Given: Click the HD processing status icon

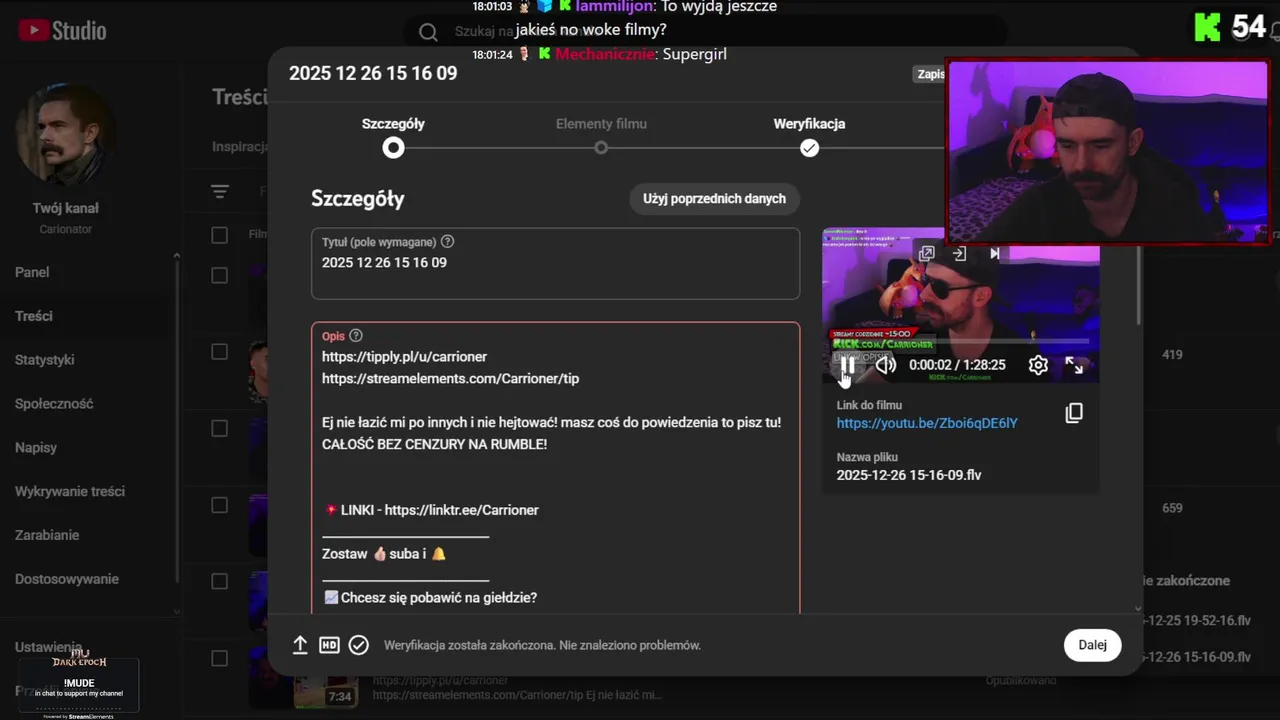Looking at the screenshot, I should 329,645.
